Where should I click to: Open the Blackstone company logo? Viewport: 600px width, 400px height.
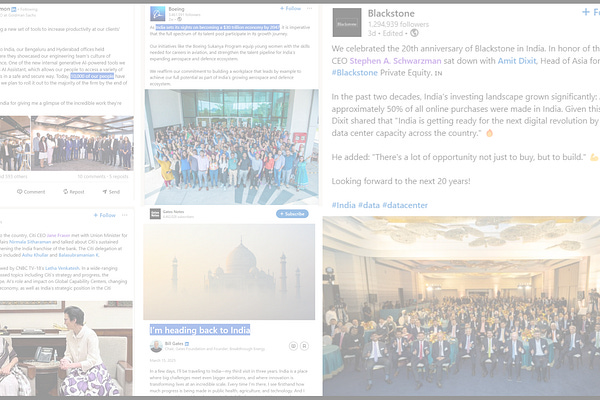(x=347, y=23)
